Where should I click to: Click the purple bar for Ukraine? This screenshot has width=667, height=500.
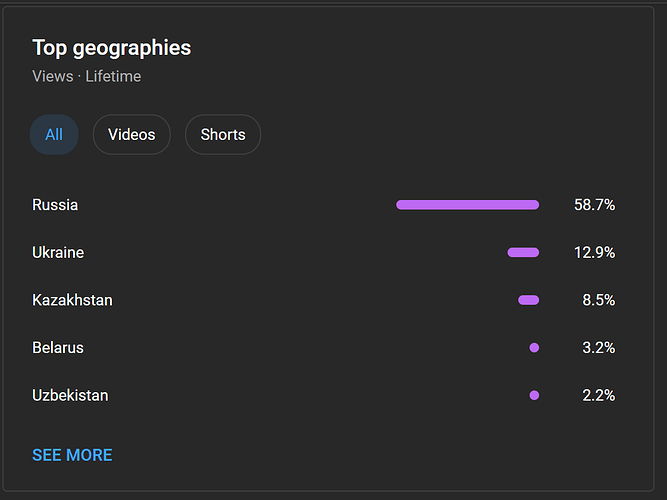(x=523, y=253)
